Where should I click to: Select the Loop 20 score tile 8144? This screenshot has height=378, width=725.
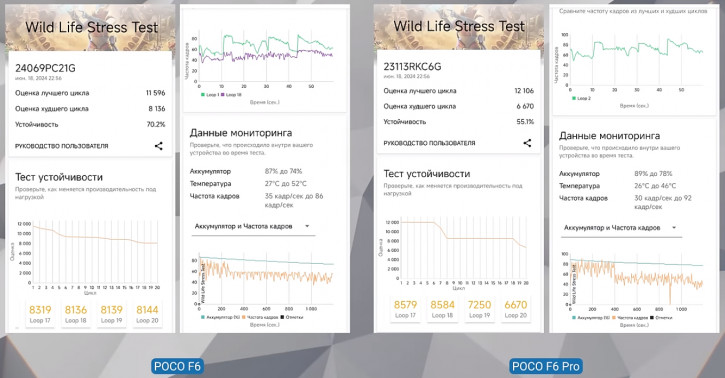[x=147, y=314]
